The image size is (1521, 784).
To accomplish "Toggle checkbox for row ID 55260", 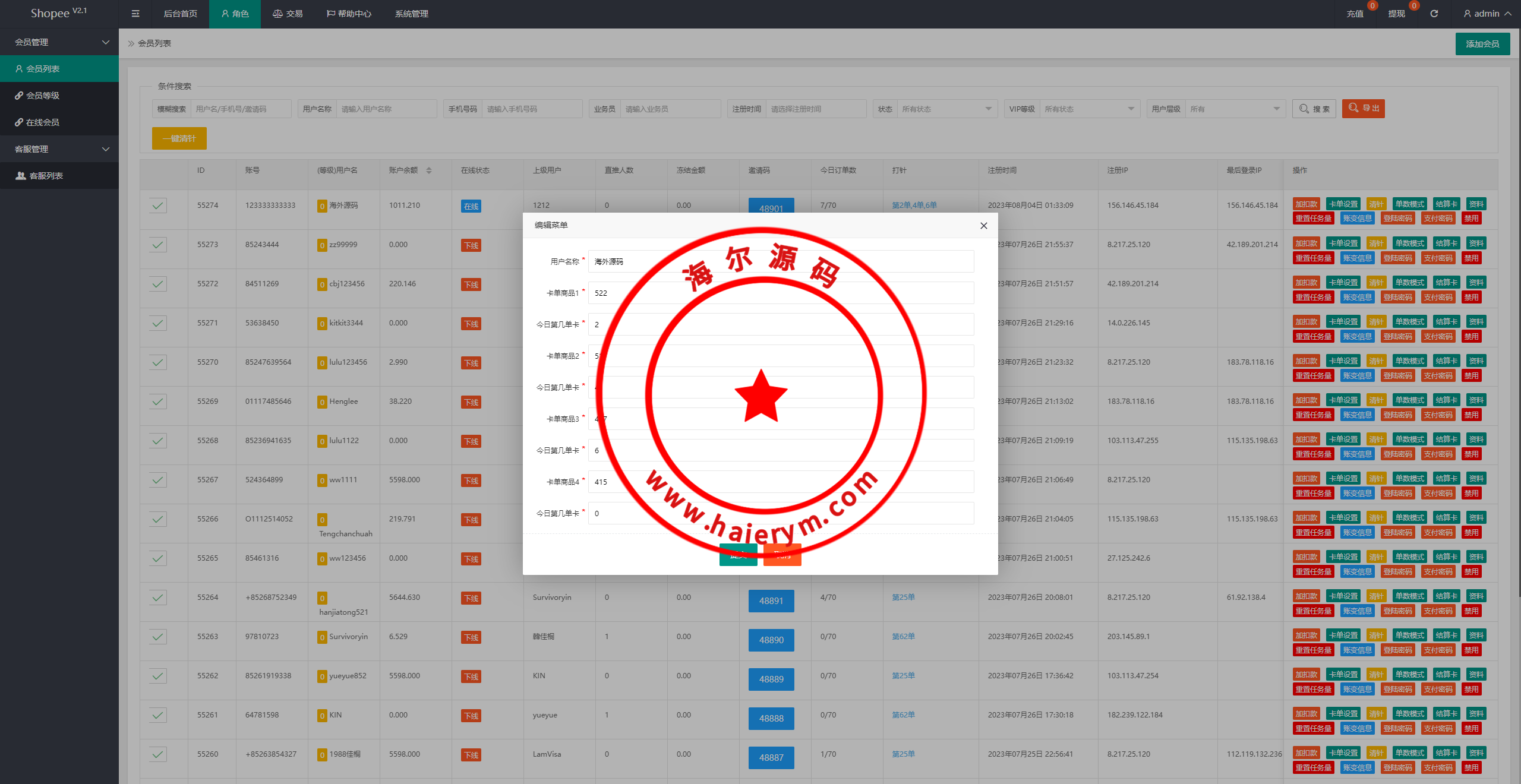I will coord(157,754).
